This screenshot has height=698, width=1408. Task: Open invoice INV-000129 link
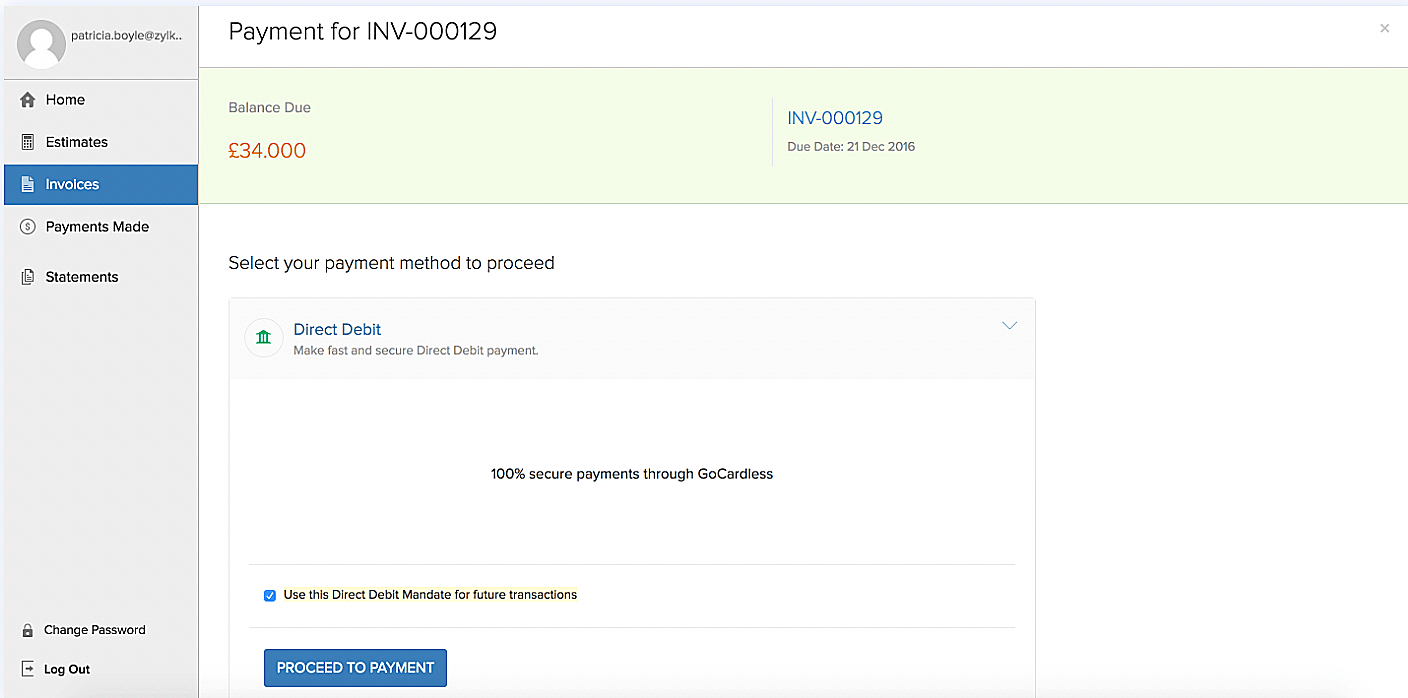coord(835,118)
